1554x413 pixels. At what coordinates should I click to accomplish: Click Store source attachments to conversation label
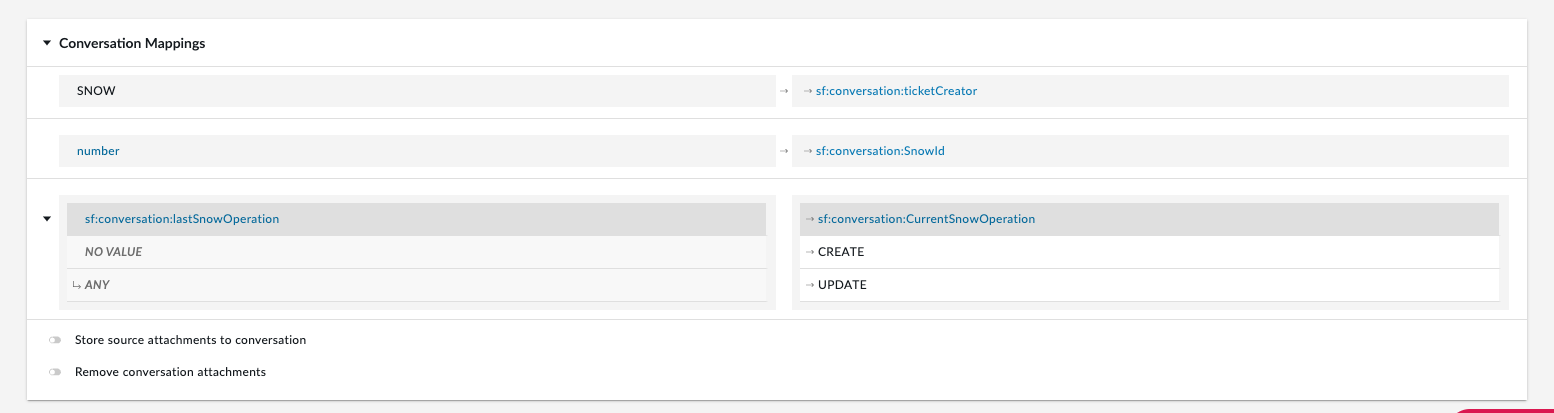[190, 341]
